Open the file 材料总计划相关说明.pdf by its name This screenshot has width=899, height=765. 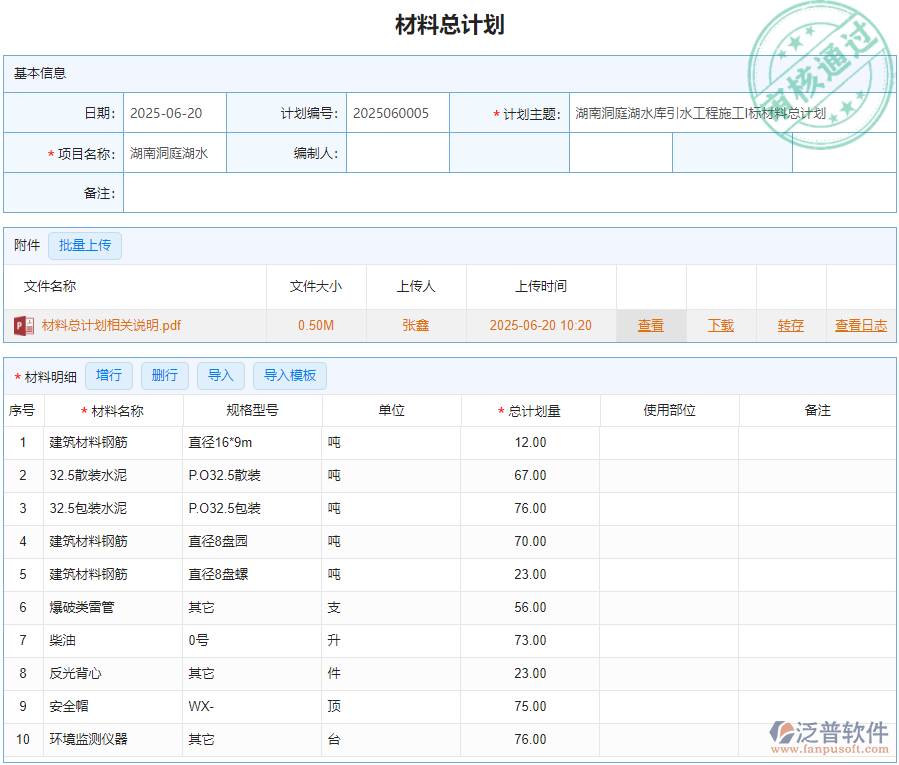(x=110, y=325)
